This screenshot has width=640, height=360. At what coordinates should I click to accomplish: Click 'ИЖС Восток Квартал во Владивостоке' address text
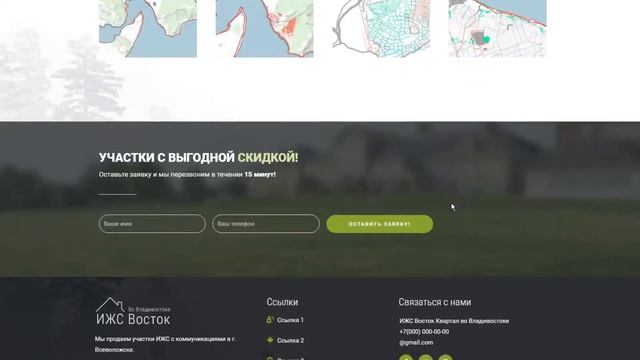[454, 321]
